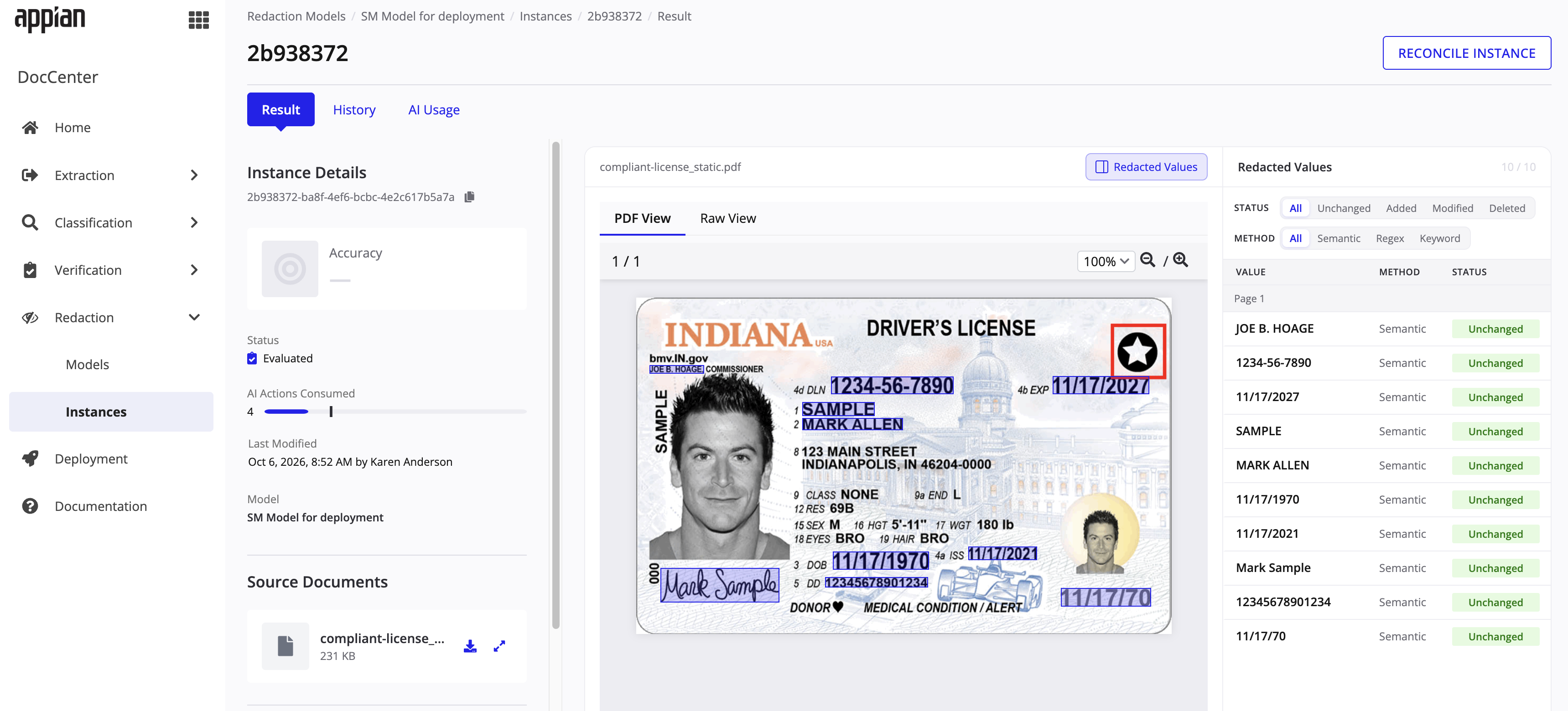This screenshot has height=711, width=1568.
Task: Switch to the AI Usage tab
Action: (433, 109)
